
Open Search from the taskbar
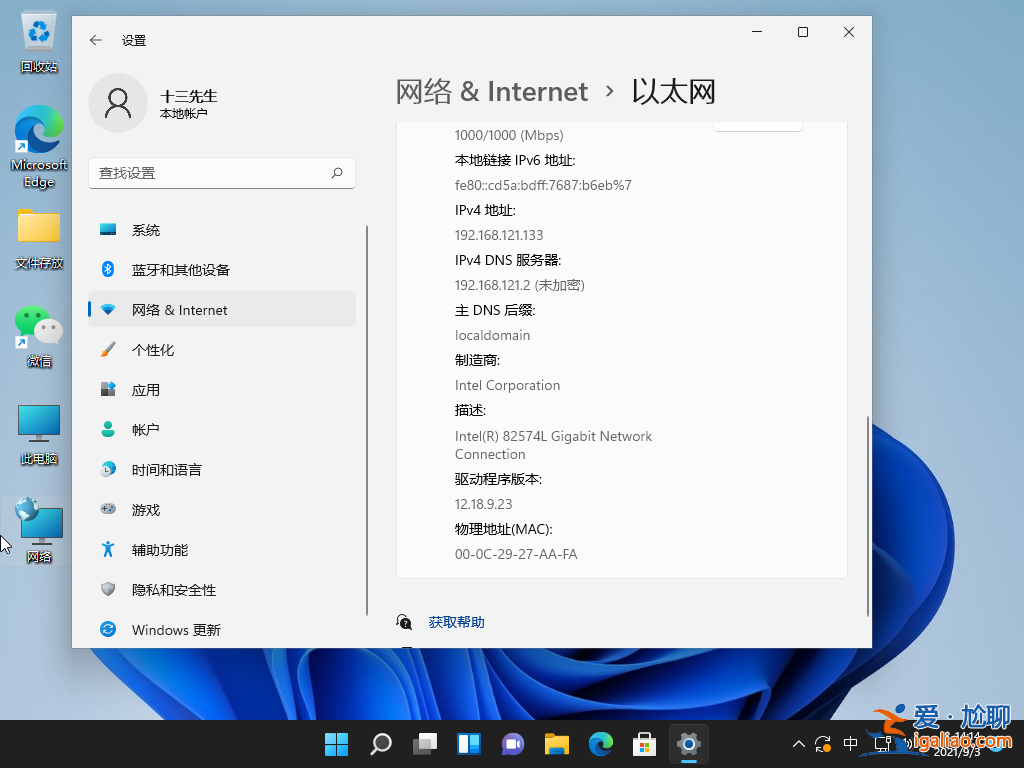380,744
